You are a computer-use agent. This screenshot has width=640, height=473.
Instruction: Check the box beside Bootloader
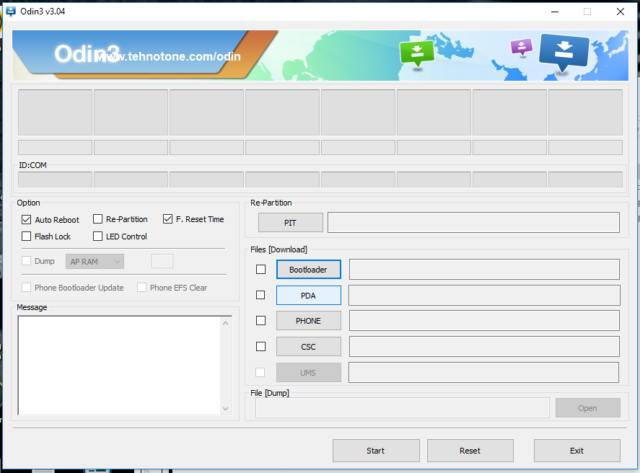coord(261,269)
